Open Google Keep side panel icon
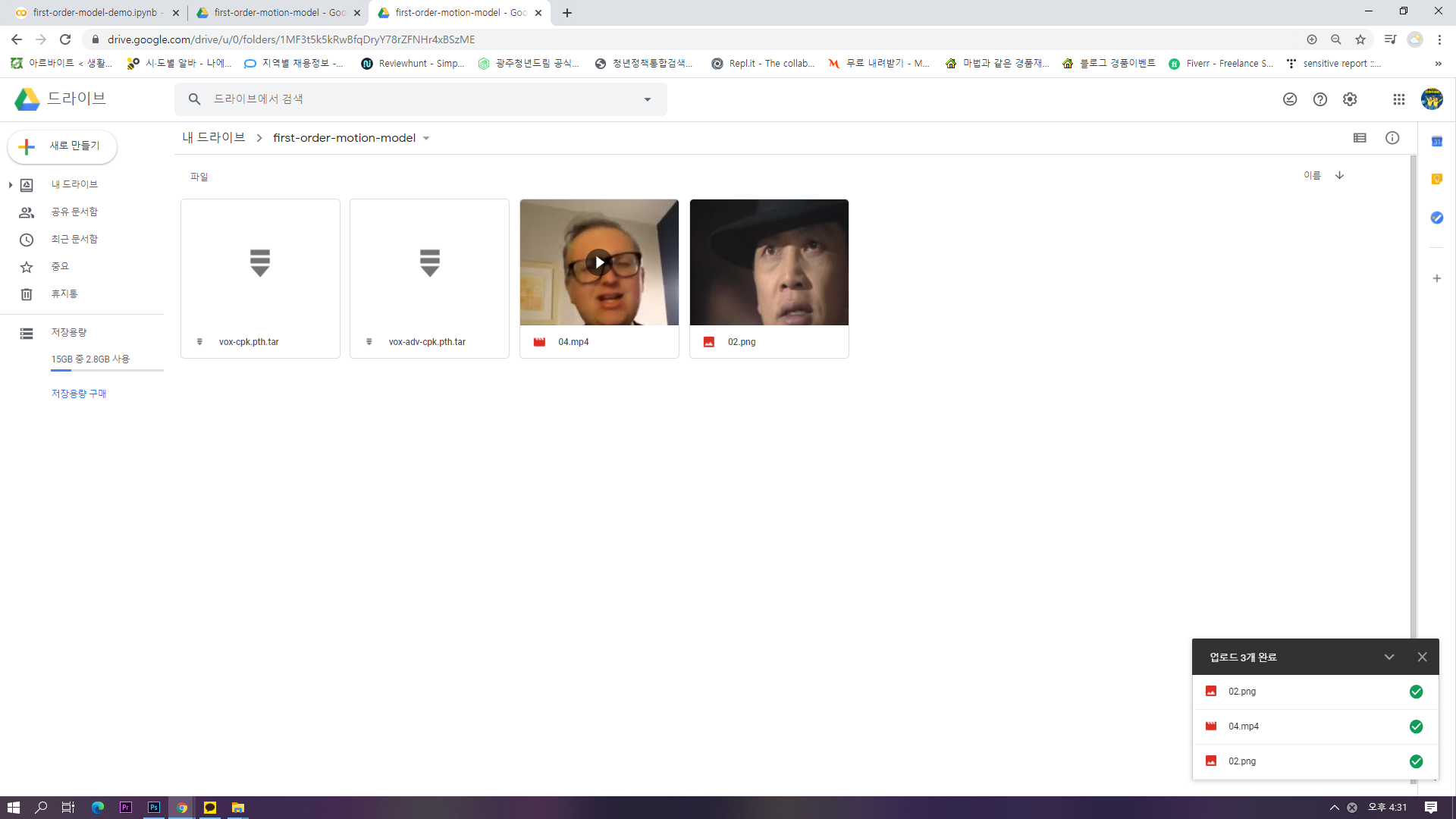1456x819 pixels. [x=1436, y=180]
